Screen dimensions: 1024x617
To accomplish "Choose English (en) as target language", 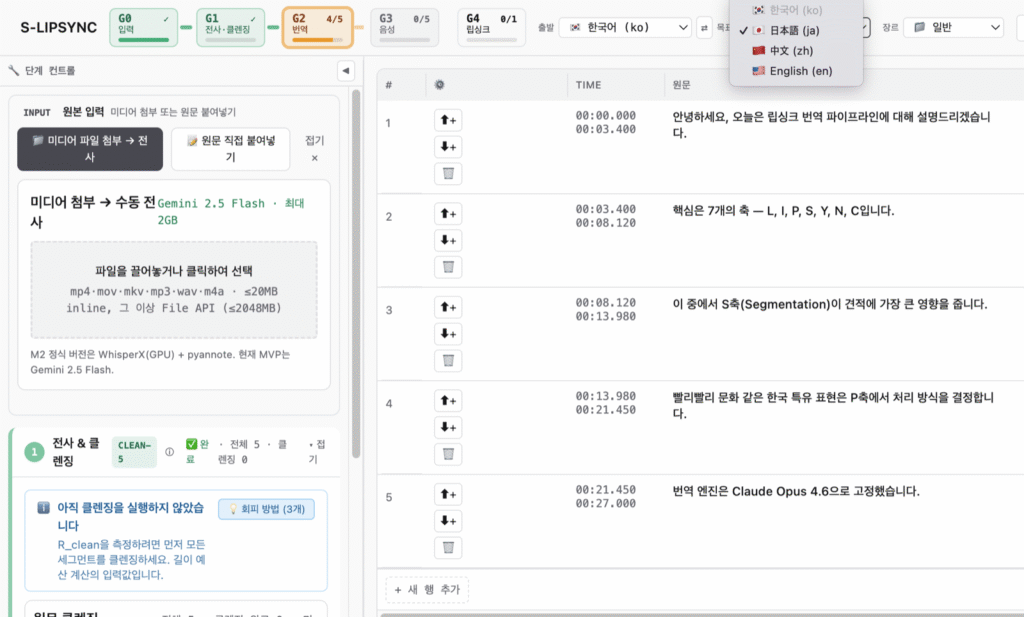I will click(795, 71).
